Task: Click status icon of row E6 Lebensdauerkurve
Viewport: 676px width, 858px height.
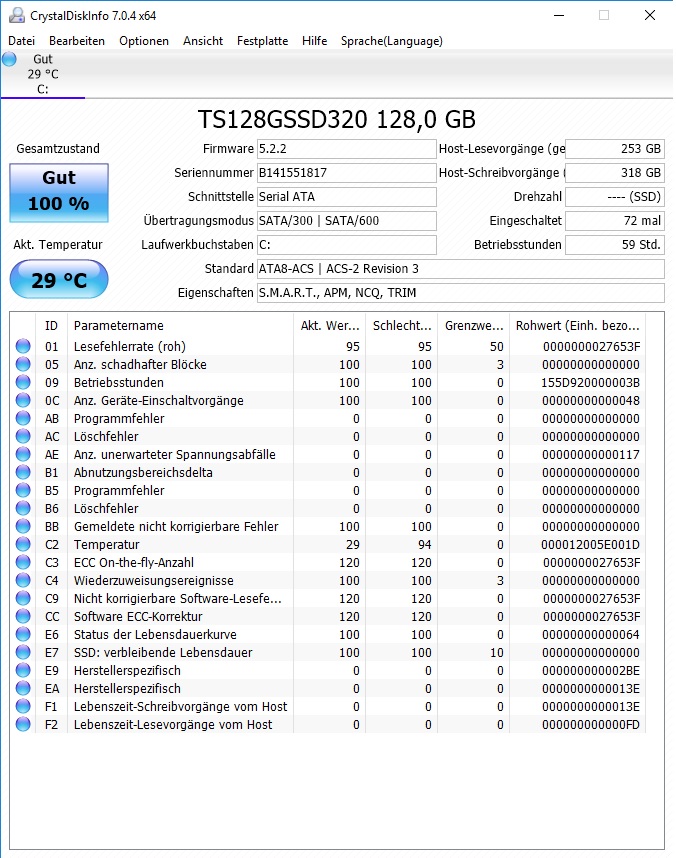Action: pos(23,635)
